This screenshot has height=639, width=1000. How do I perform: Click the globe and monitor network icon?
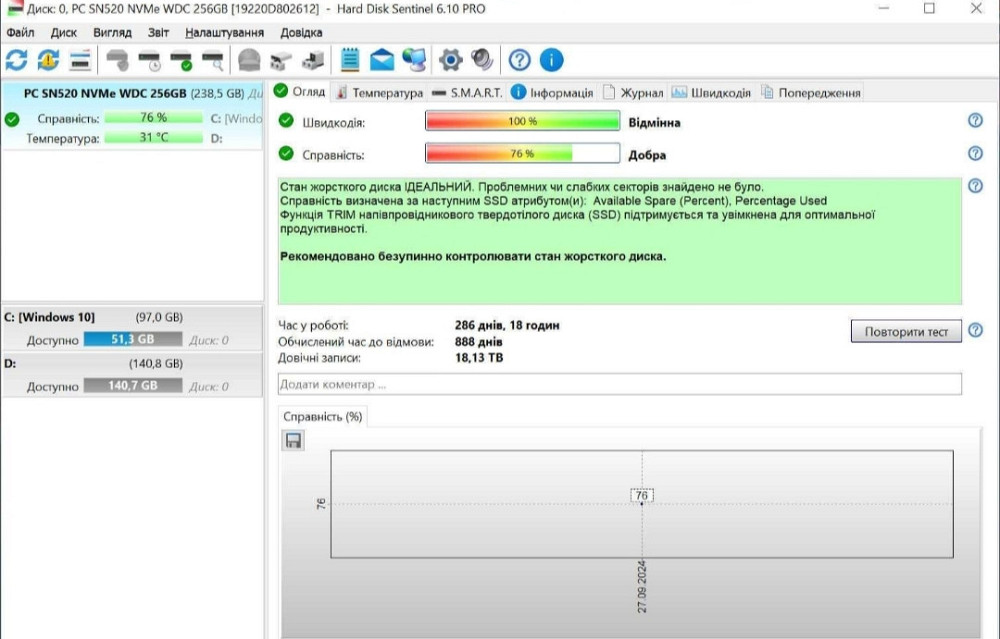[414, 60]
